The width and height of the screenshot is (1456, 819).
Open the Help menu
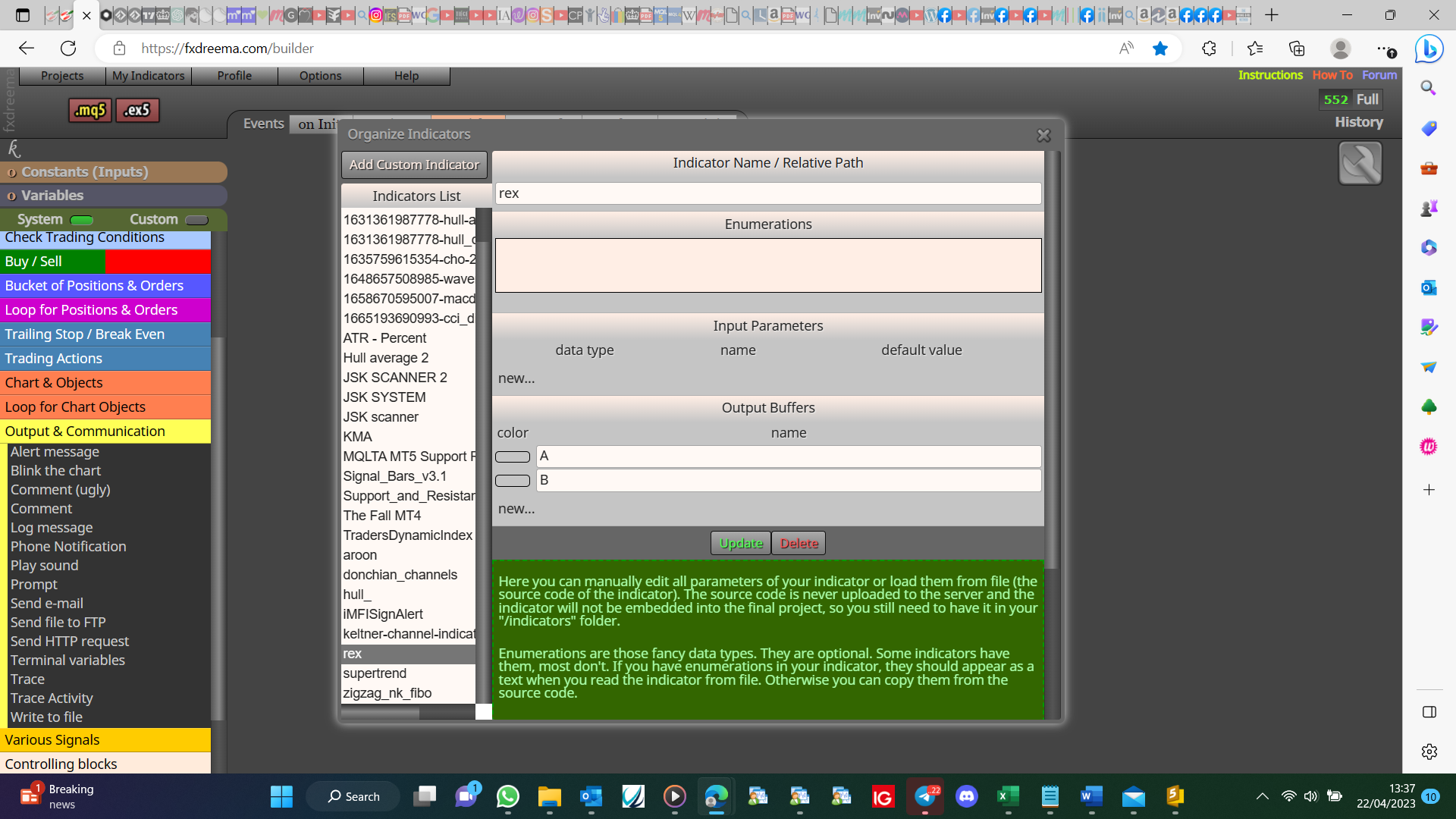coord(406,76)
